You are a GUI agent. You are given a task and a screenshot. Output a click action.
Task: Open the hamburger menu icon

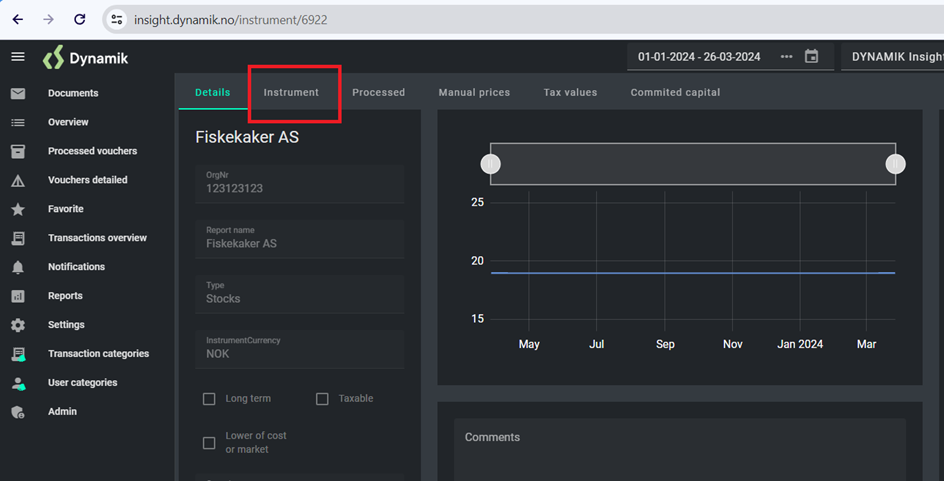18,57
